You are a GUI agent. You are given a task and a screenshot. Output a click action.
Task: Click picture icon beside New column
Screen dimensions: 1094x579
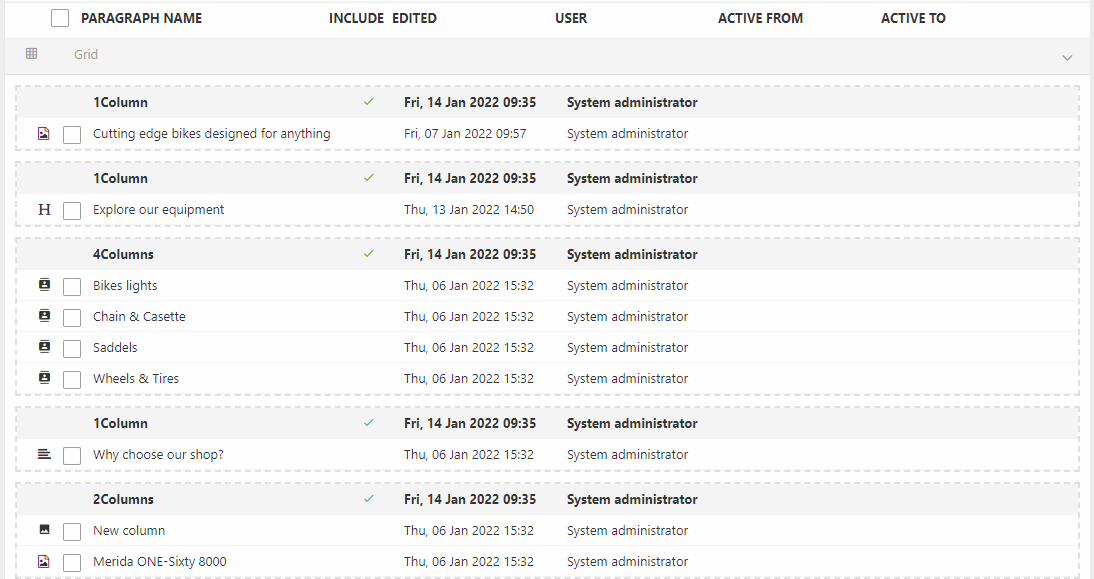pos(44,530)
